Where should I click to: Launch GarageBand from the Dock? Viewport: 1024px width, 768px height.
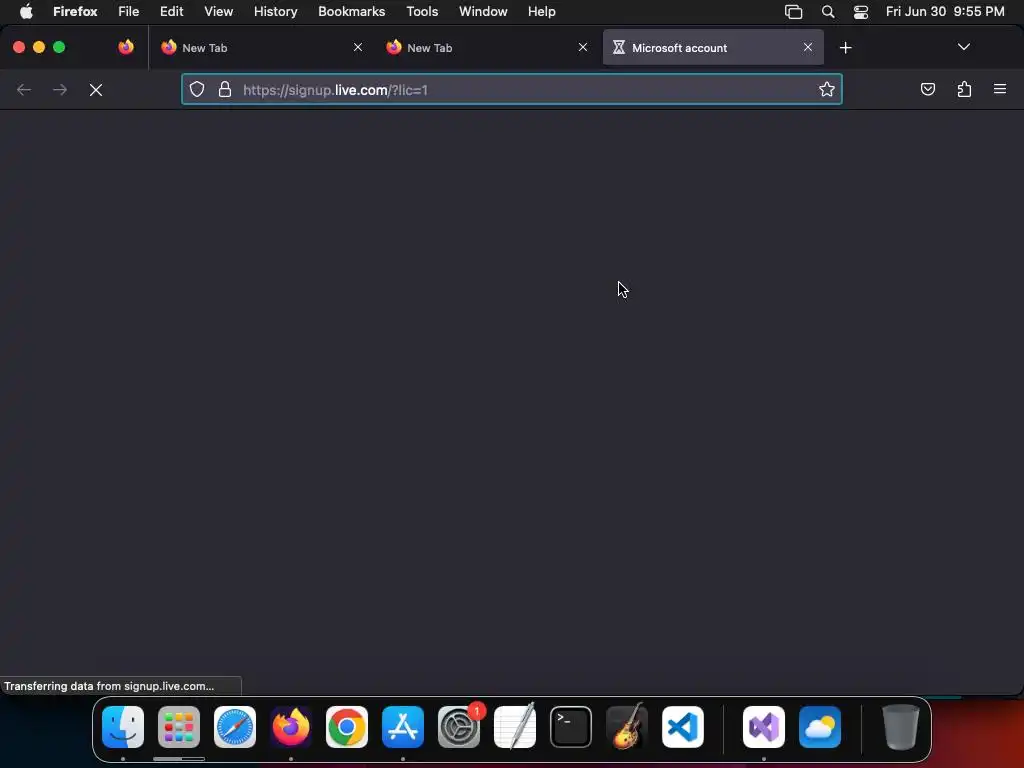627,727
